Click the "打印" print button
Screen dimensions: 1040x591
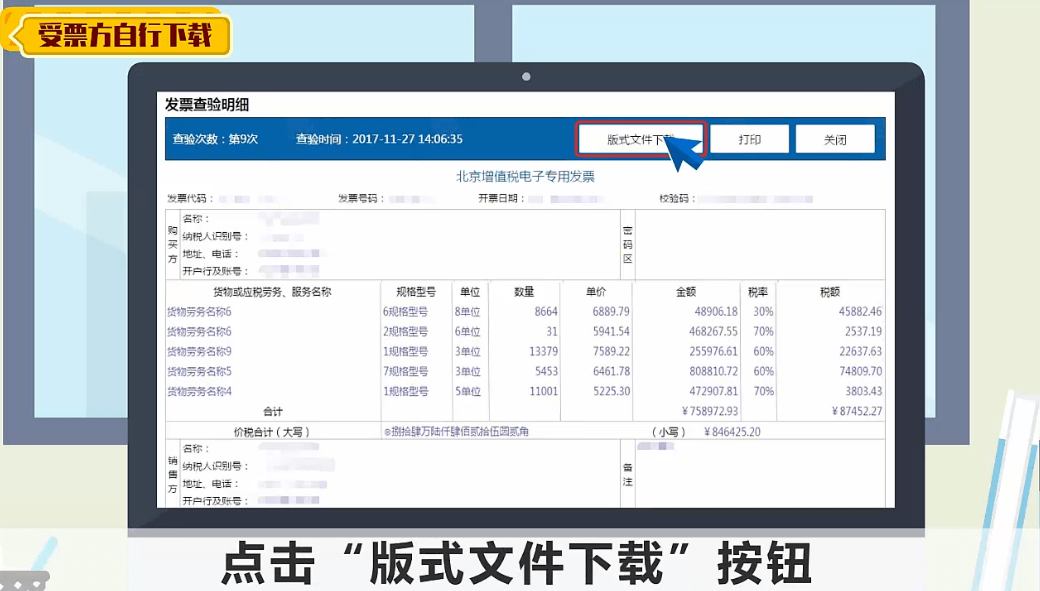tap(750, 139)
